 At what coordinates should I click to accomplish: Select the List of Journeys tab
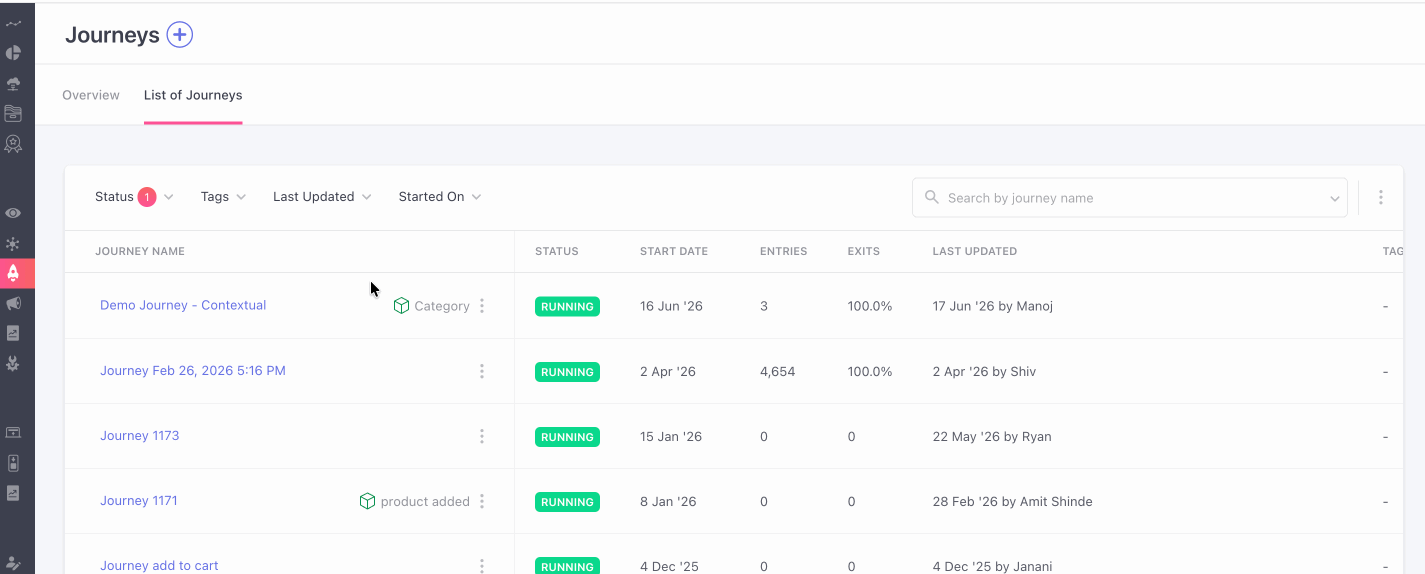(x=193, y=95)
